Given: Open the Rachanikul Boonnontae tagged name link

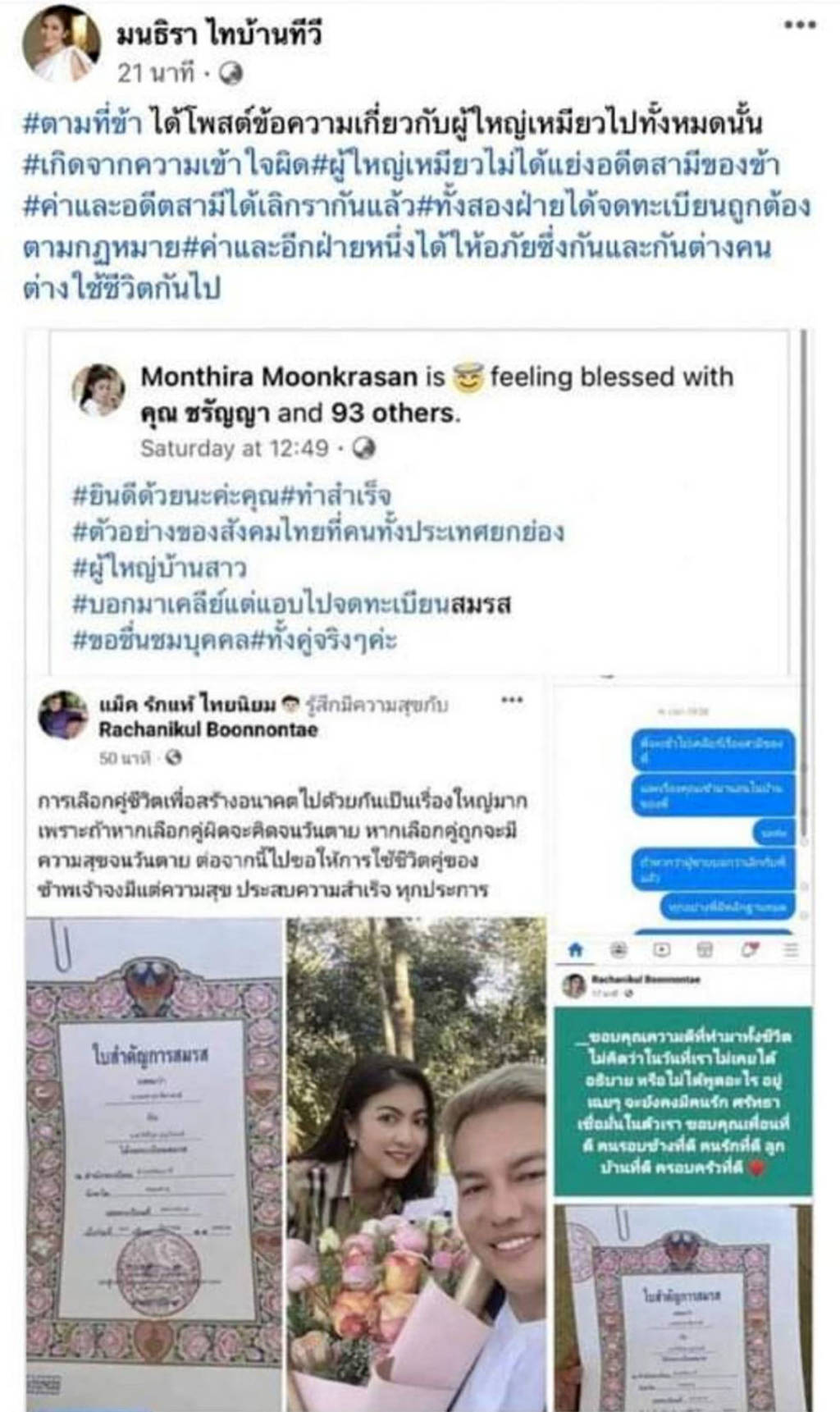Looking at the screenshot, I should click(208, 729).
